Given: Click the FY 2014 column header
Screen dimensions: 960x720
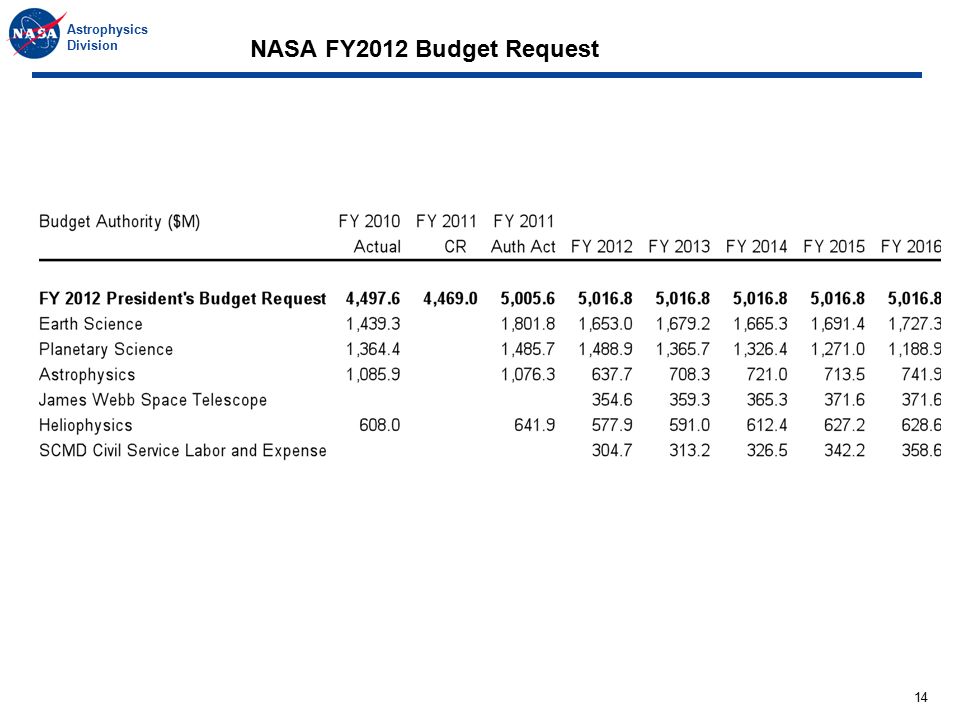Looking at the screenshot, I should 756,246.
